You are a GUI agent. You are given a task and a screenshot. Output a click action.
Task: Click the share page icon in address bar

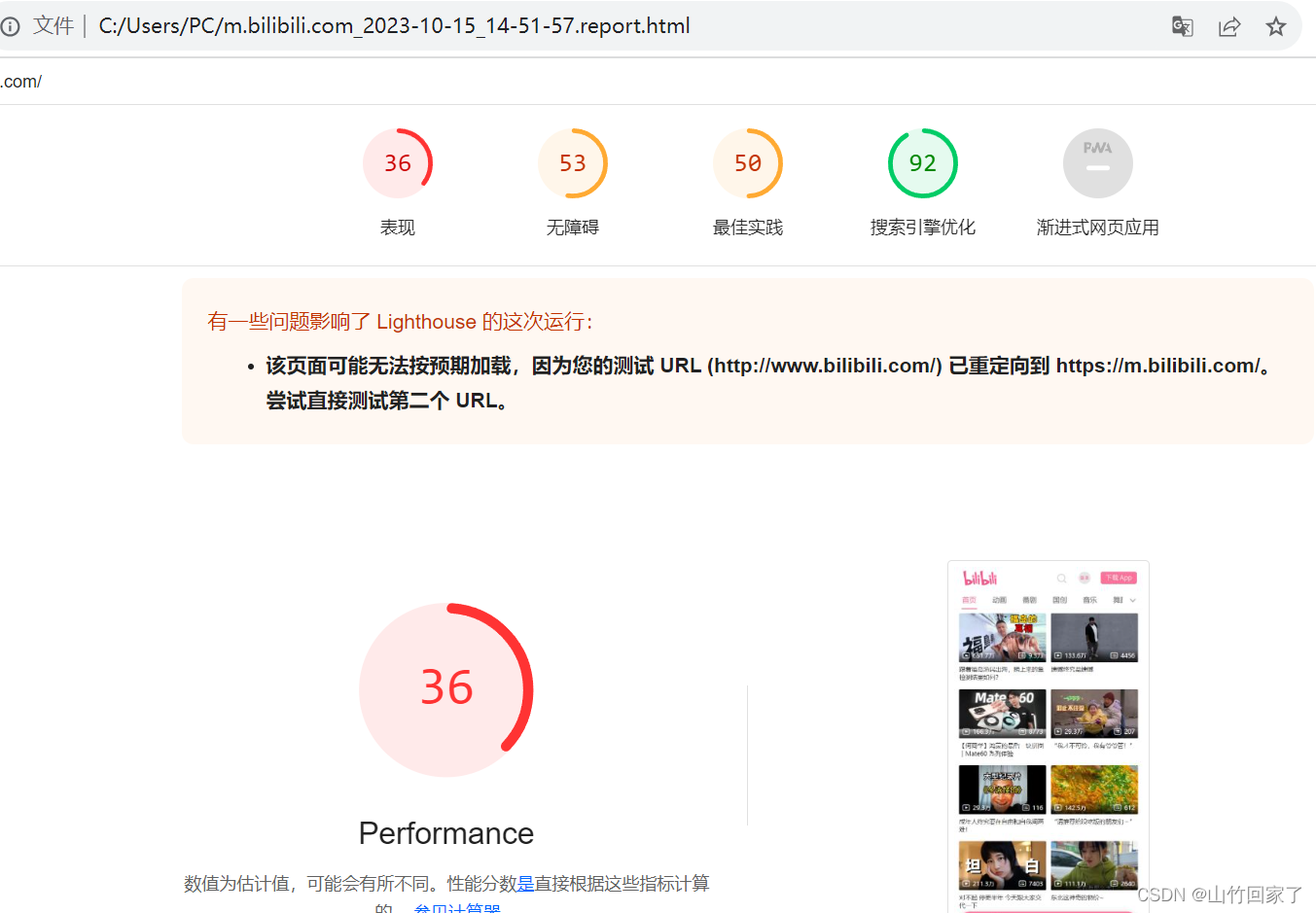1229,26
